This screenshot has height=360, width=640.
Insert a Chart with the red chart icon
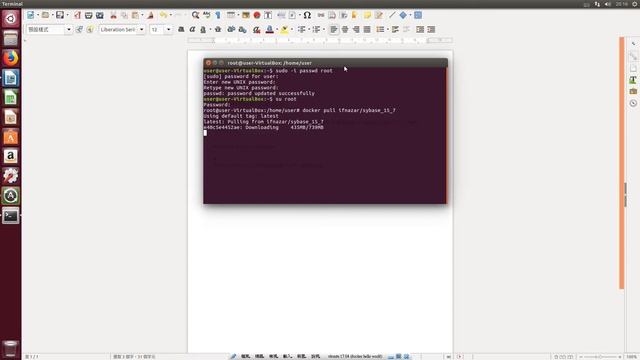pyautogui.click(x=257, y=15)
